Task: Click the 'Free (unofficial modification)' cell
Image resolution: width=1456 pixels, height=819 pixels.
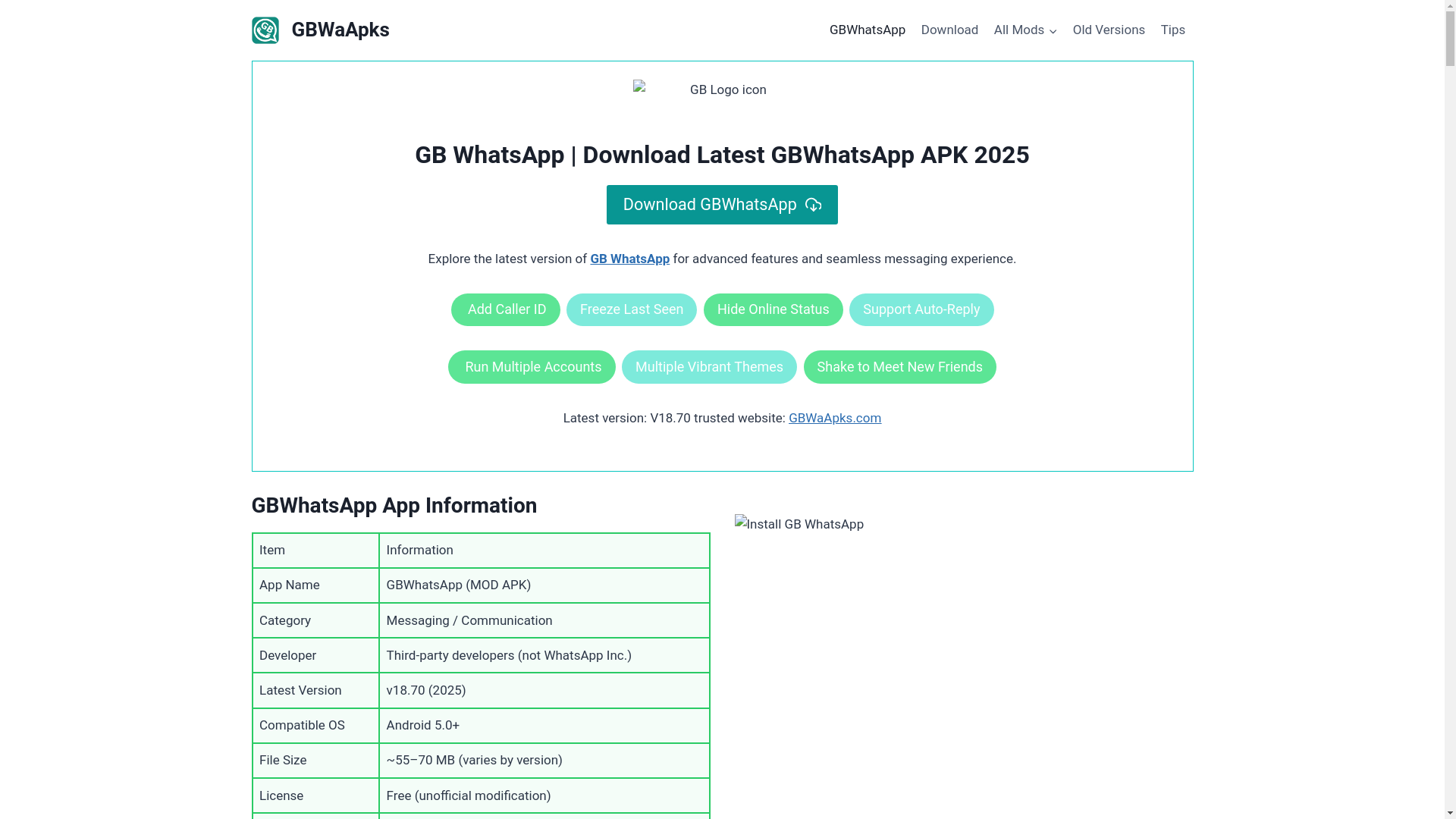Action: coord(544,795)
